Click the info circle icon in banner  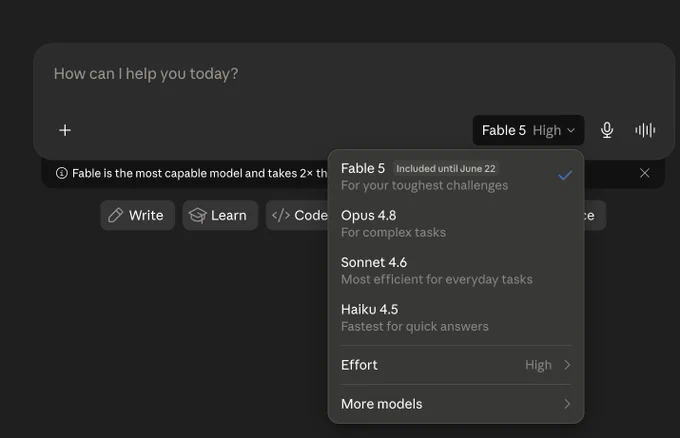tap(62, 173)
